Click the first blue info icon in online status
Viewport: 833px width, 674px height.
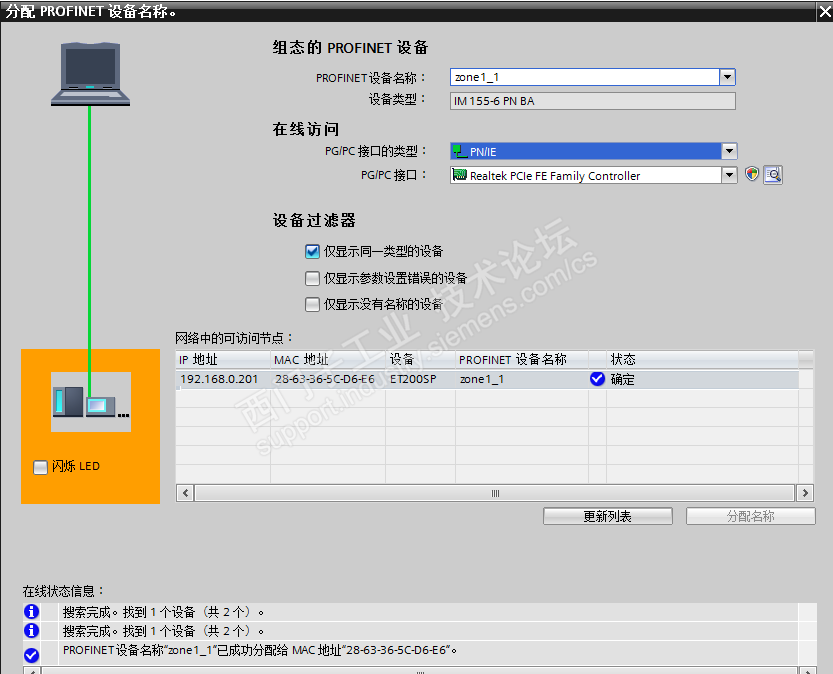[31, 612]
